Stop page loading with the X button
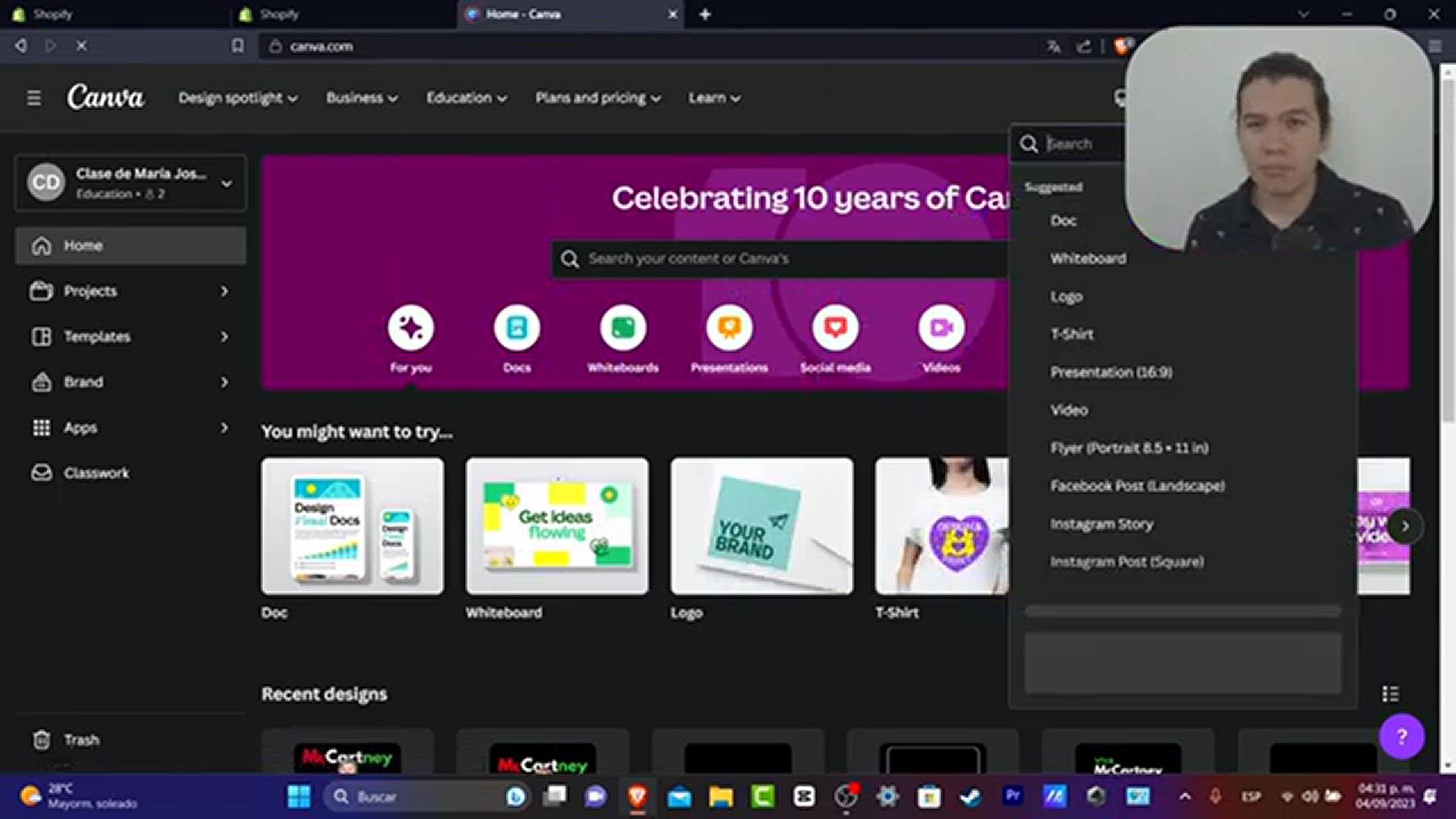1456x819 pixels. (x=81, y=46)
